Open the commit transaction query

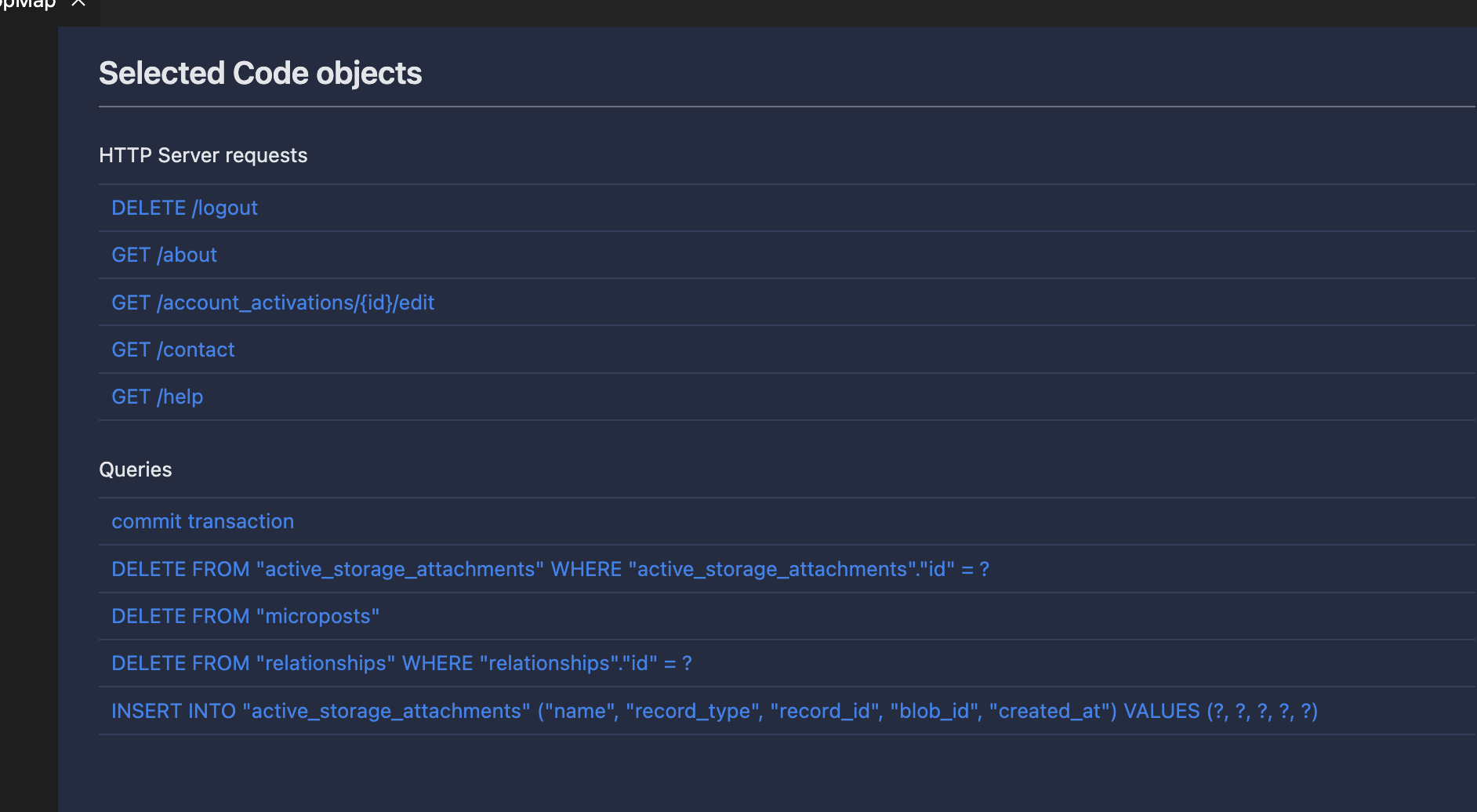(202, 521)
